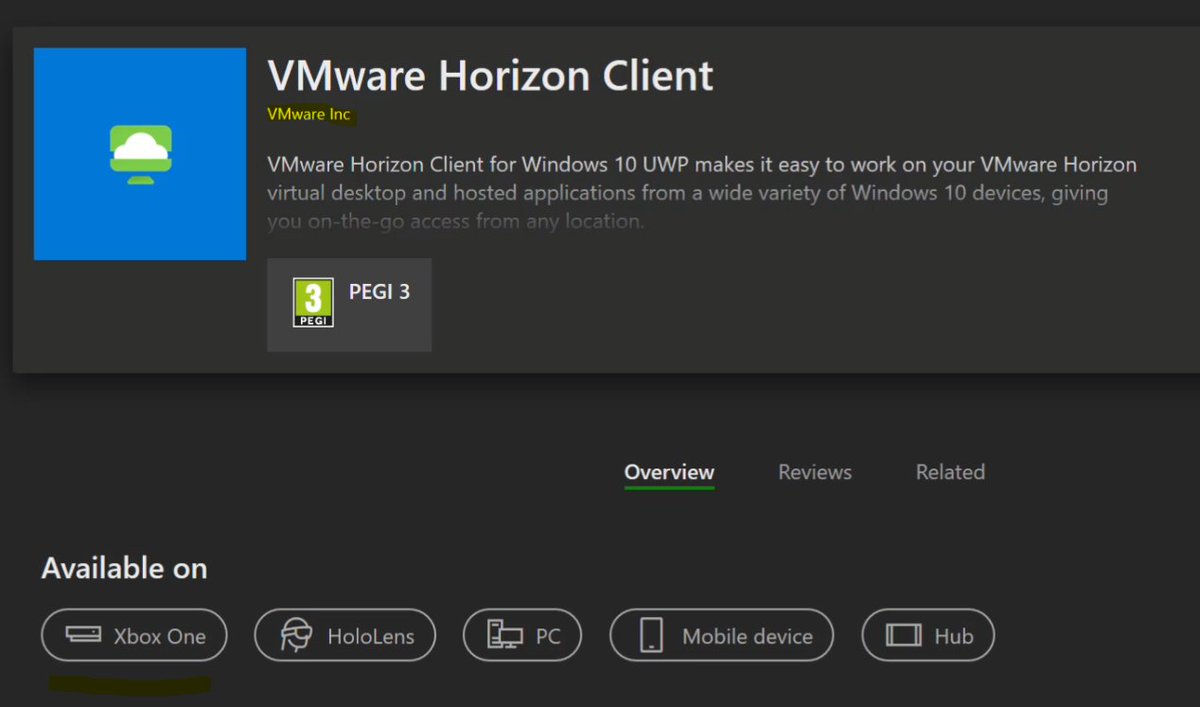The height and width of the screenshot is (707, 1200).
Task: Click the Available on heading
Action: [x=124, y=568]
